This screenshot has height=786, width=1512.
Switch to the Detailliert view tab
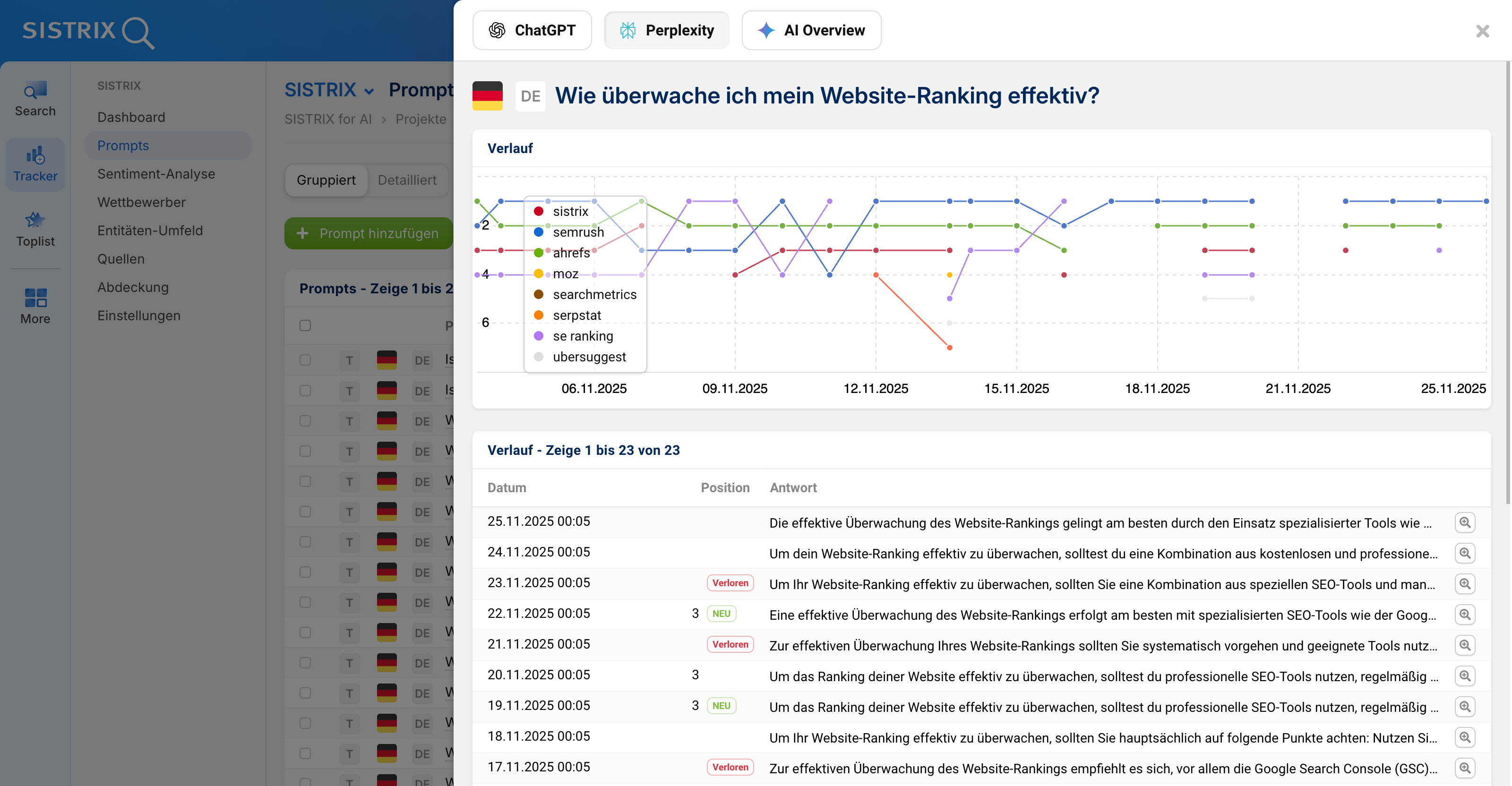tap(407, 180)
